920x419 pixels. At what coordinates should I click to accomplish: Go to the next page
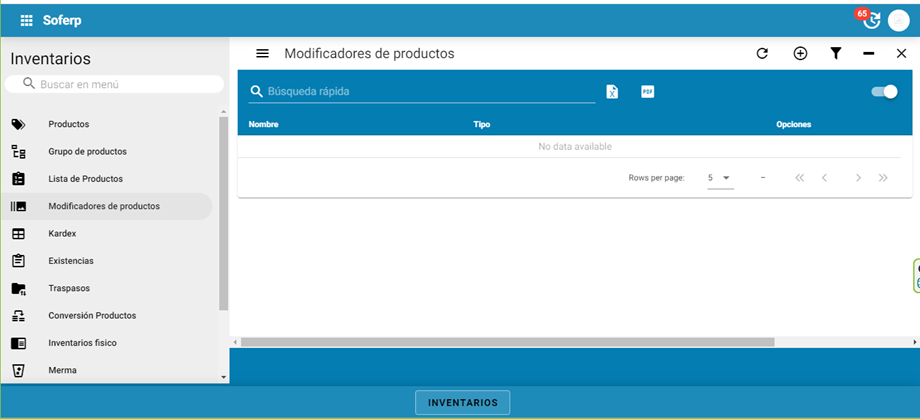click(x=858, y=178)
